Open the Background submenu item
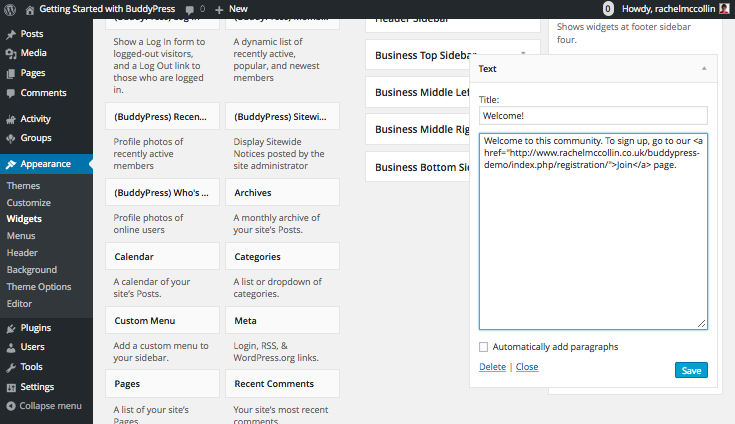The height and width of the screenshot is (424, 735). click(32, 270)
